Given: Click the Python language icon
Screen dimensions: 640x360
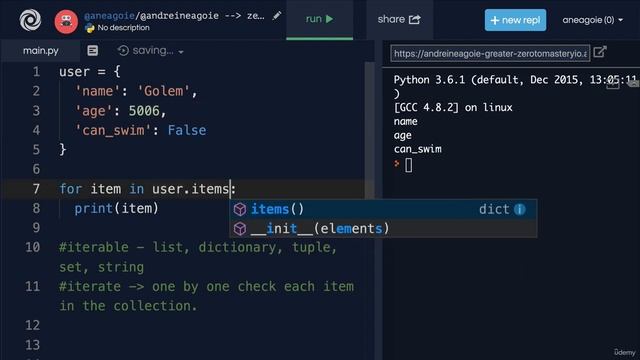Looking at the screenshot, I should click(x=89, y=28).
